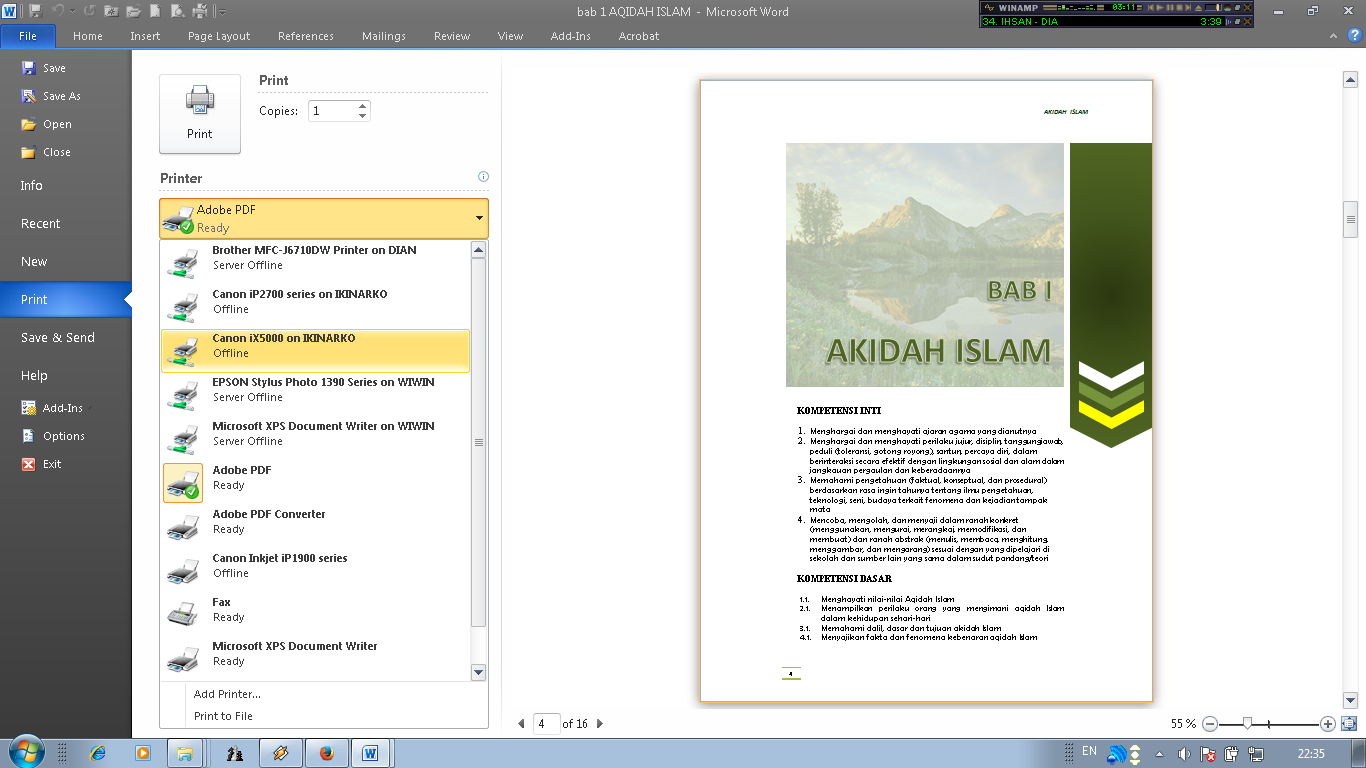
Task: Click Add Printer... option
Action: (x=227, y=694)
